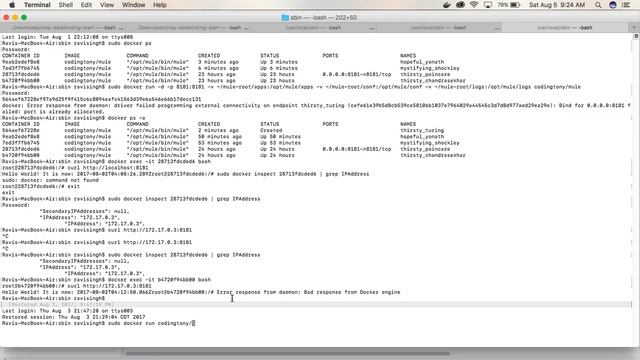Minimize the Terminal window with yellow button
The width and height of the screenshot is (640, 360).
click(15, 18)
